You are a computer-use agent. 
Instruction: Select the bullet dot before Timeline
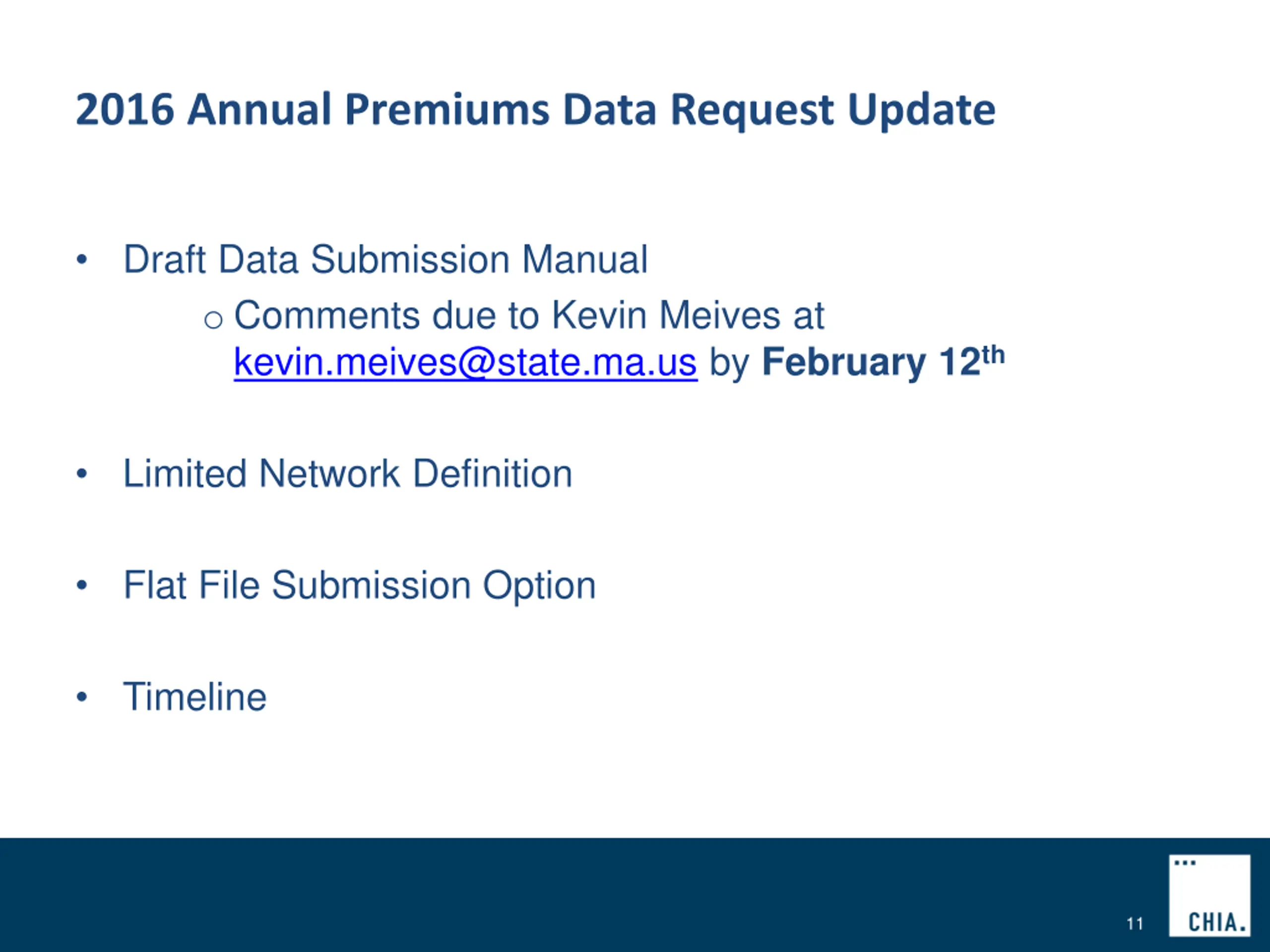coord(81,697)
